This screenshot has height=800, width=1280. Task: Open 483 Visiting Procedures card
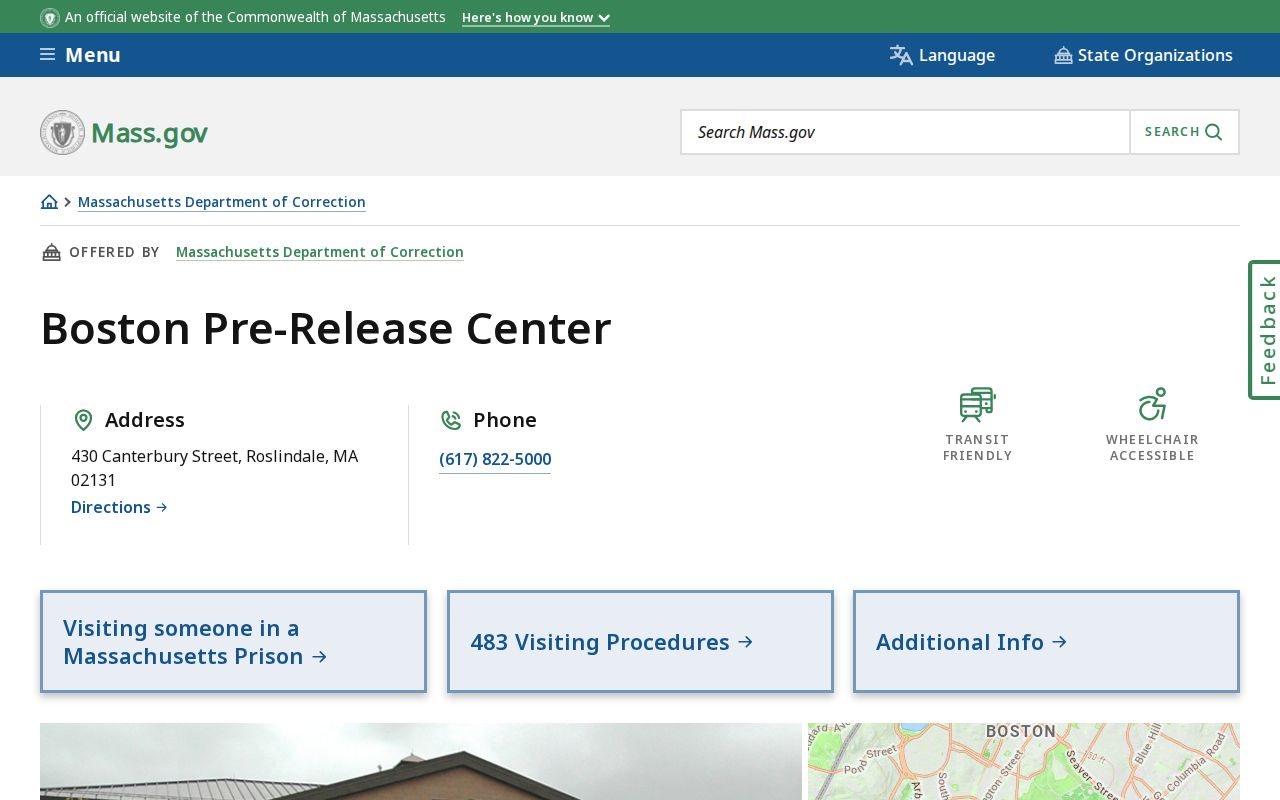pos(640,642)
